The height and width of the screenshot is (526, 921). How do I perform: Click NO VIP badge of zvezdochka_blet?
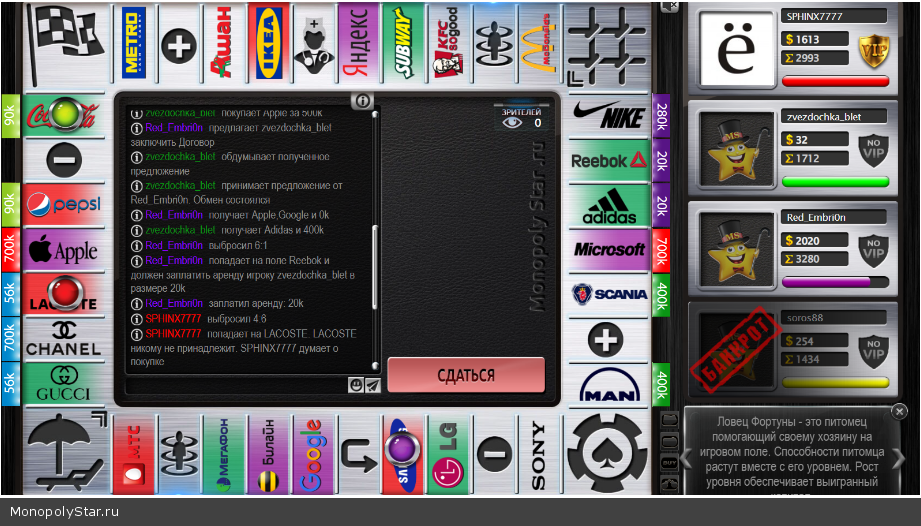tap(873, 150)
